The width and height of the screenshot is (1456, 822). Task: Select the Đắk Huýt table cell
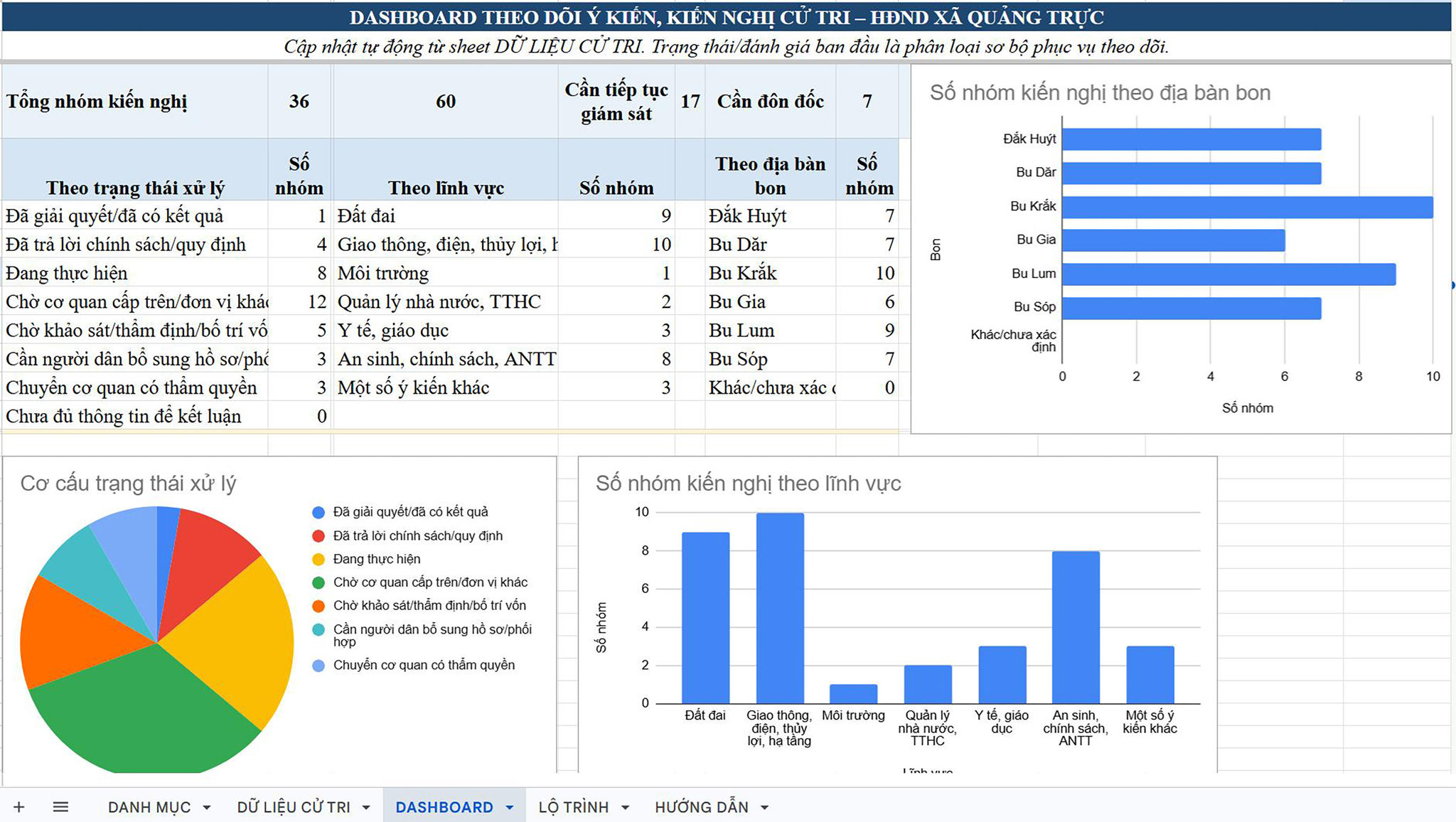coord(771,215)
